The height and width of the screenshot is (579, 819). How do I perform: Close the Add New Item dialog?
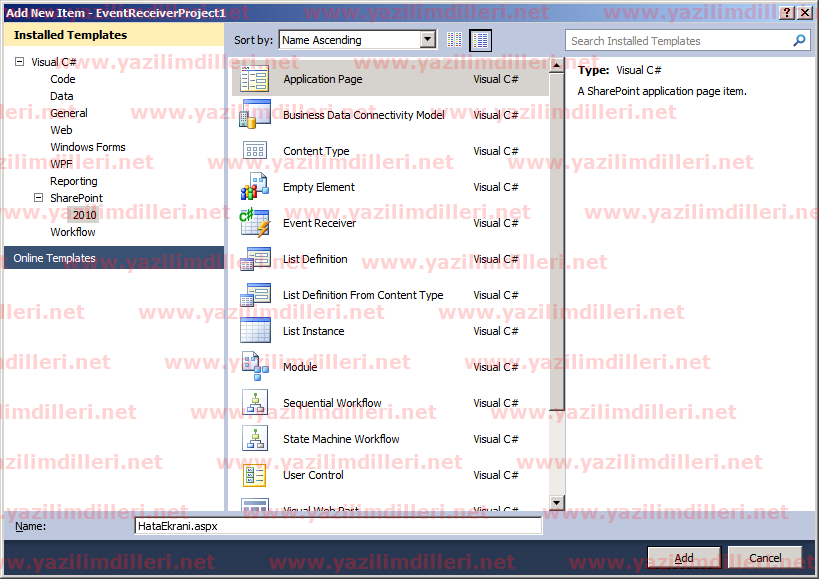[x=805, y=13]
